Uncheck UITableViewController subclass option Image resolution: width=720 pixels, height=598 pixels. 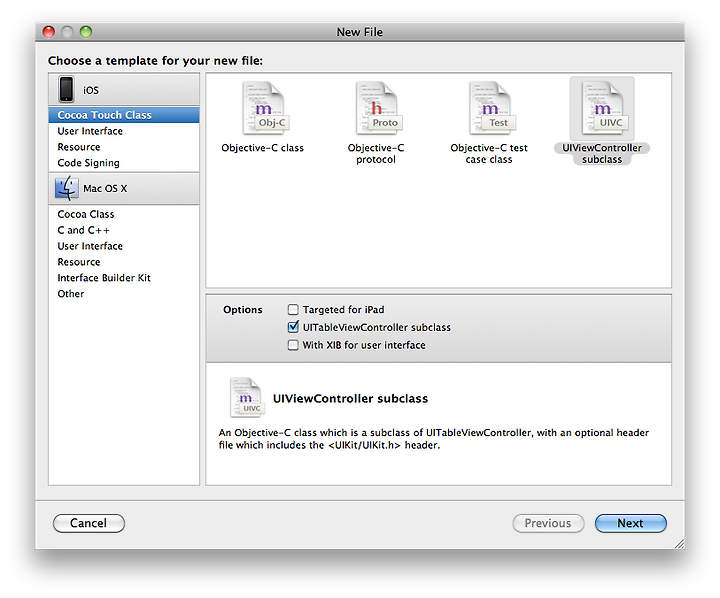click(292, 327)
